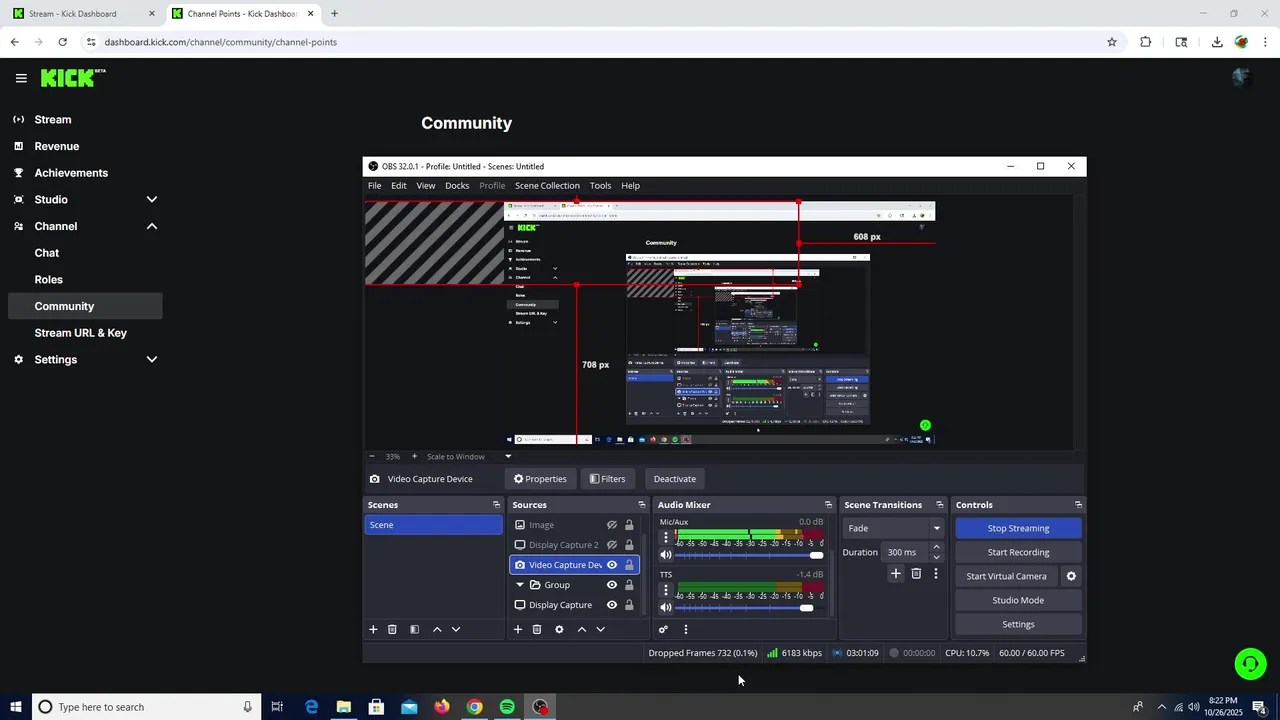Open Kick support chat bubble

pos(1249,663)
